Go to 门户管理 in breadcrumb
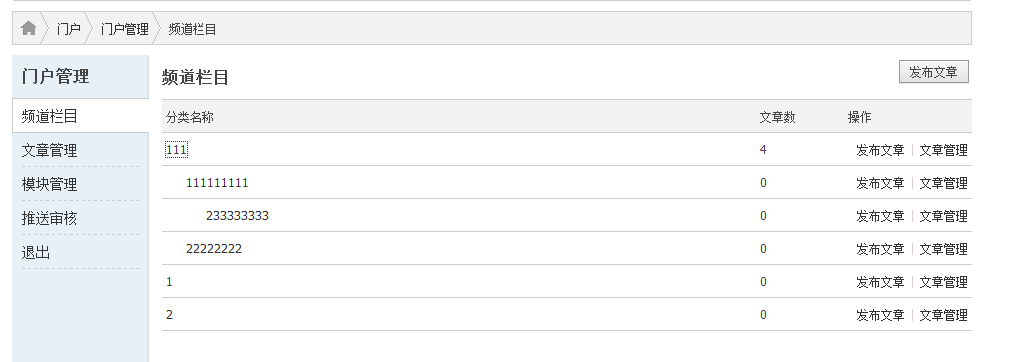1026x362 pixels. (x=124, y=29)
